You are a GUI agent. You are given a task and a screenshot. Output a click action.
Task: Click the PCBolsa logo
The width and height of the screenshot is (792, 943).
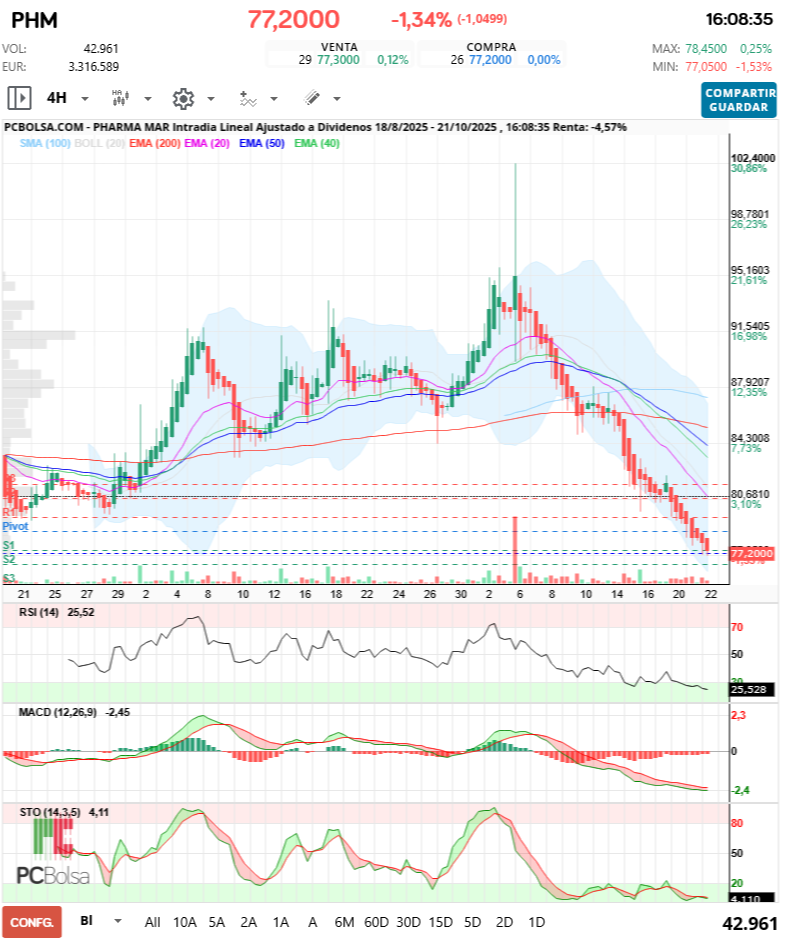(52, 876)
